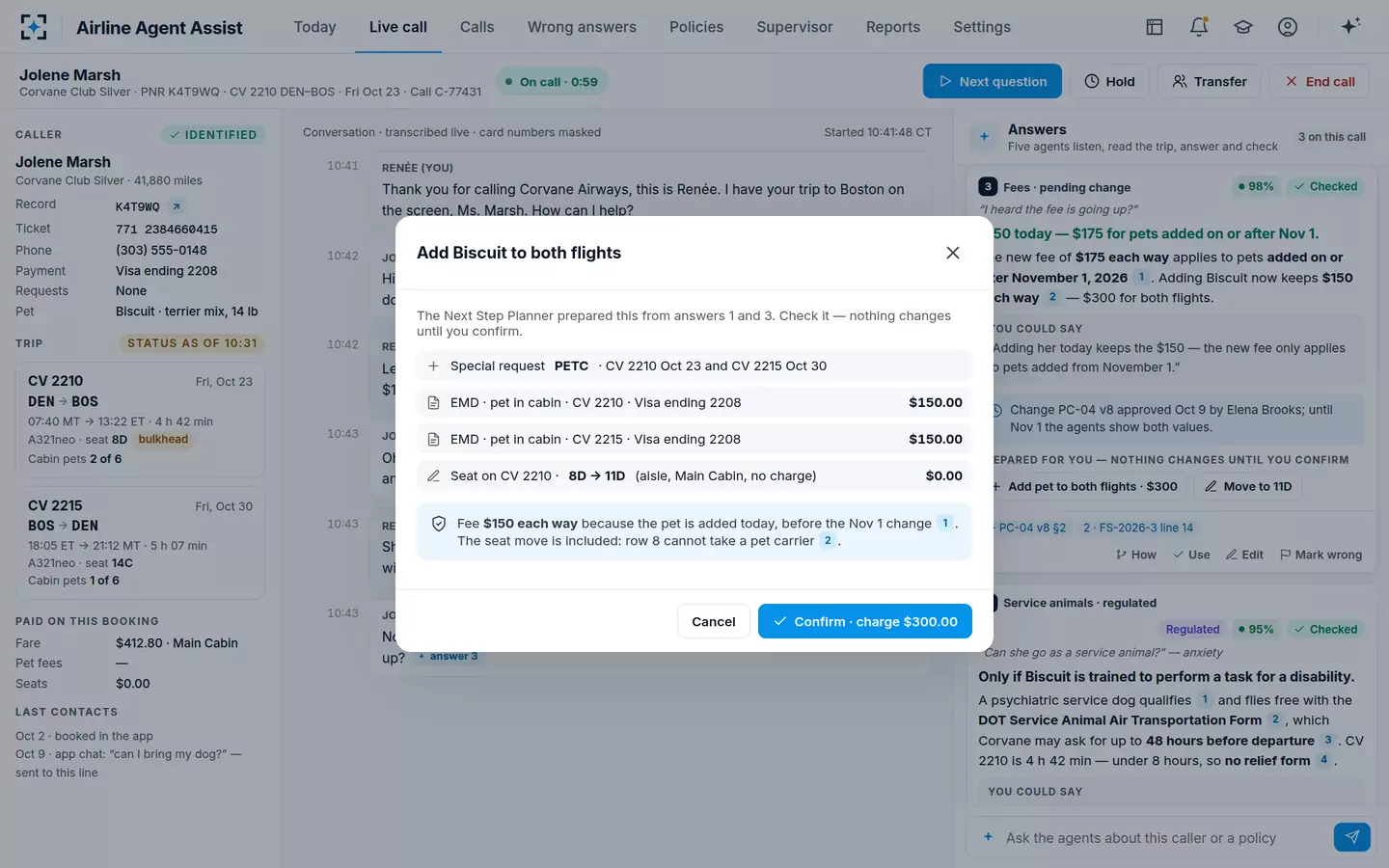Open the FS-2026-3 line 14 source link
Image resolution: width=1389 pixels, height=868 pixels.
point(1138,528)
